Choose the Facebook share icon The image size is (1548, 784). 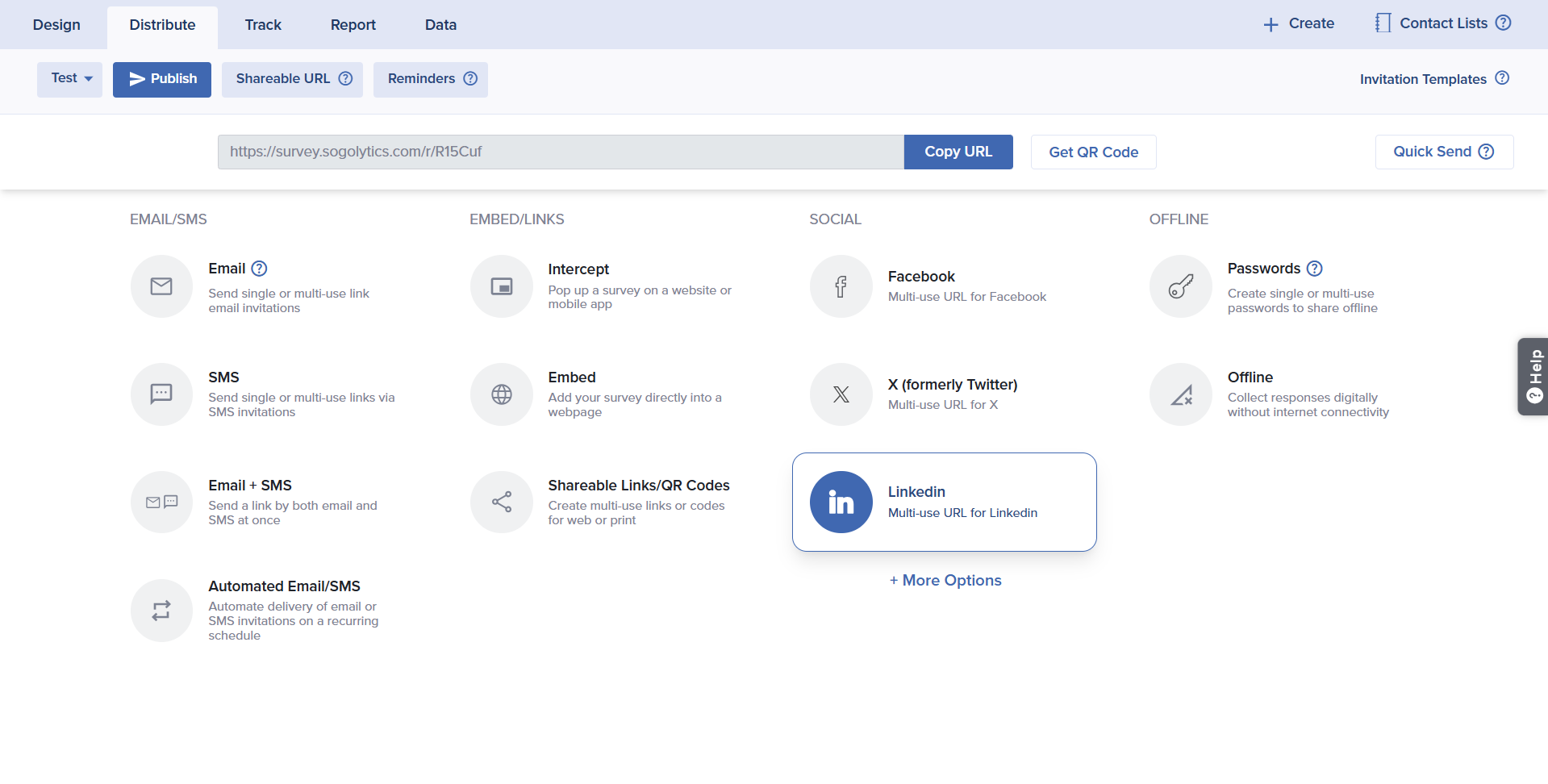pyautogui.click(x=841, y=286)
